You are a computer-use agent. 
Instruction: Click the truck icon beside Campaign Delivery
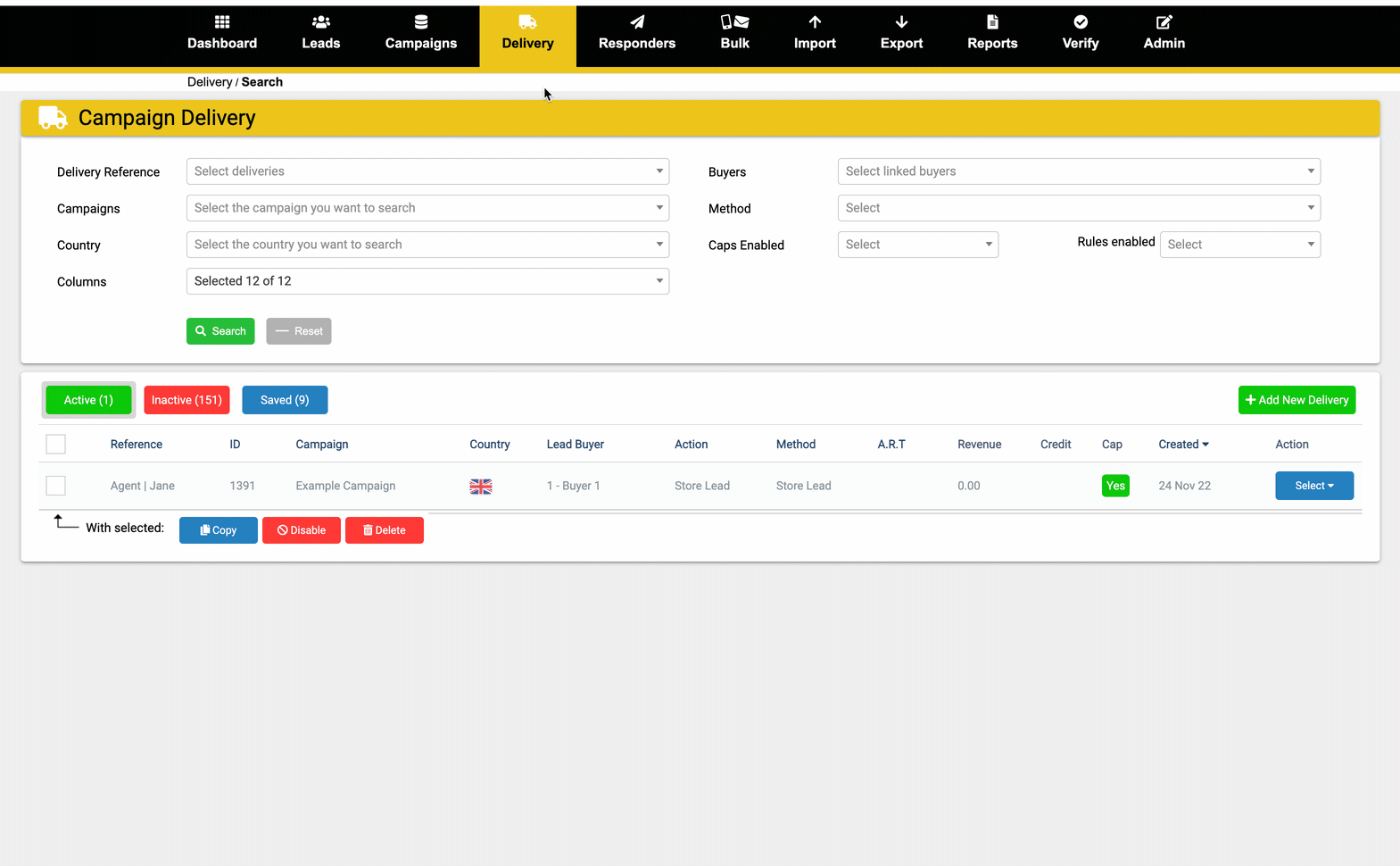(x=53, y=118)
